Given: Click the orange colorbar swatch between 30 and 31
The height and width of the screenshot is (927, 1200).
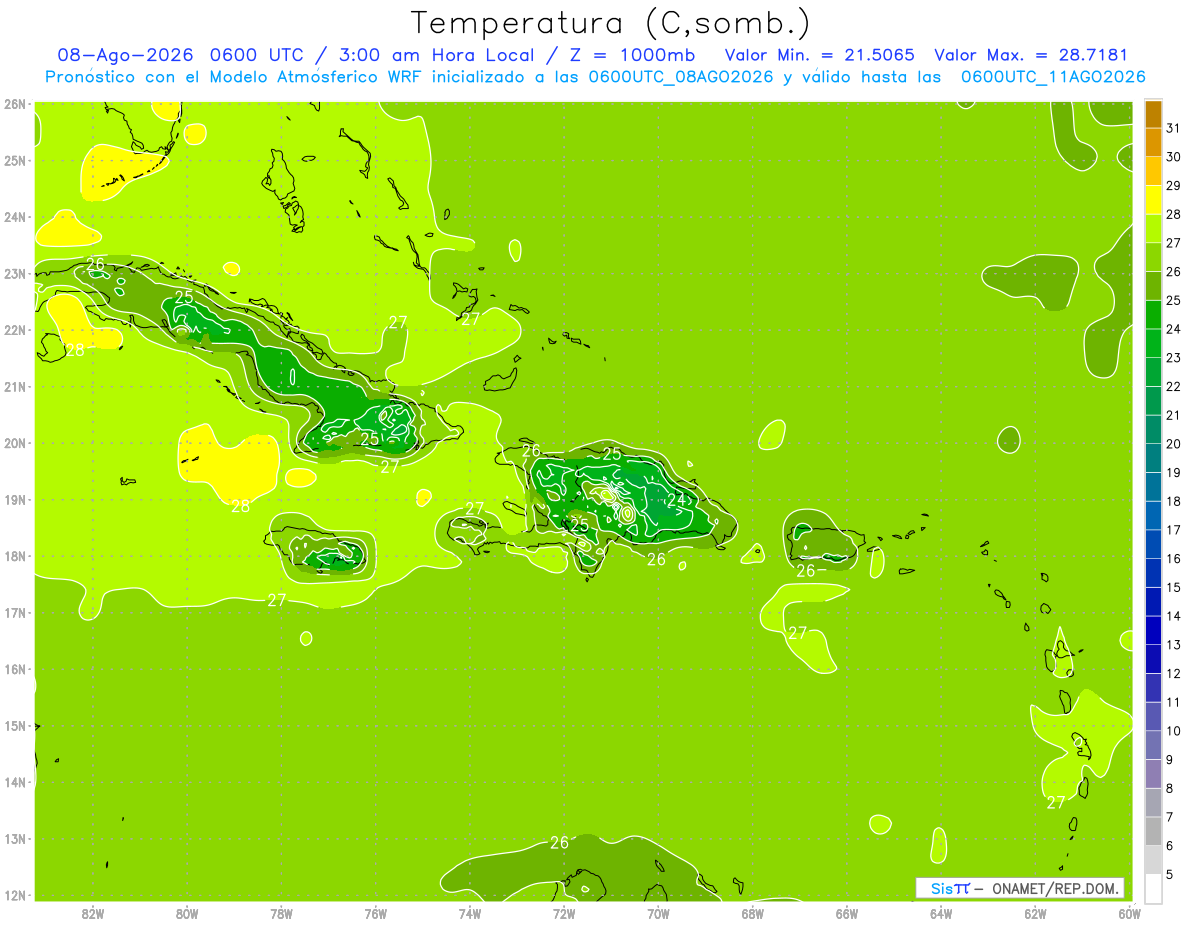Looking at the screenshot, I should coord(1153,143).
